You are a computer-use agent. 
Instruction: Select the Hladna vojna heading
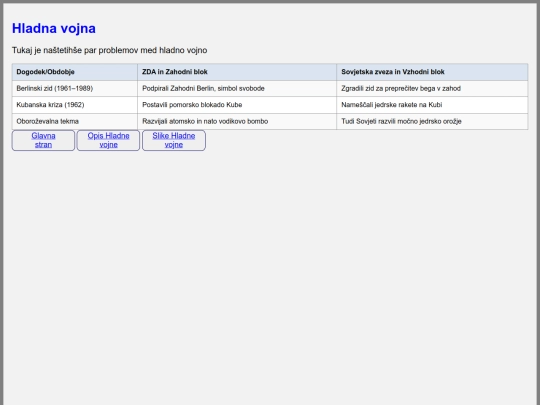coord(54,28)
